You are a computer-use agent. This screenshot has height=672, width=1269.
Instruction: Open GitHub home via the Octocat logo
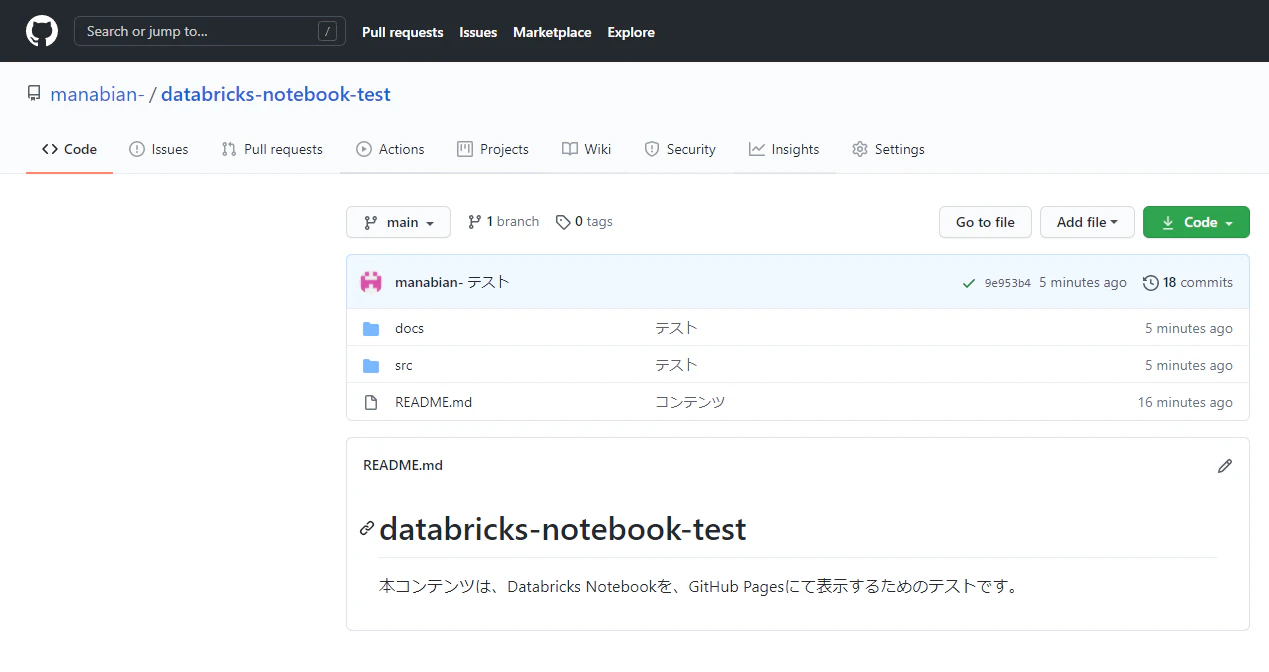pos(42,31)
